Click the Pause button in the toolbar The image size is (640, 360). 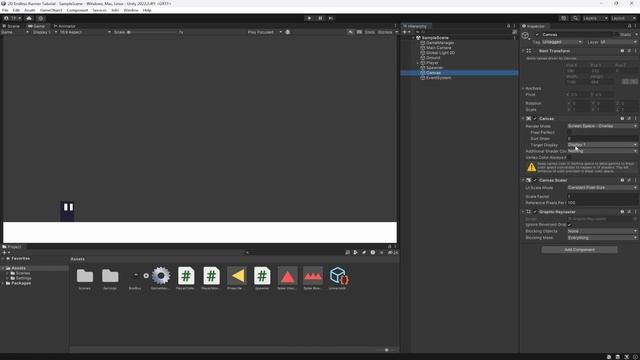point(320,18)
